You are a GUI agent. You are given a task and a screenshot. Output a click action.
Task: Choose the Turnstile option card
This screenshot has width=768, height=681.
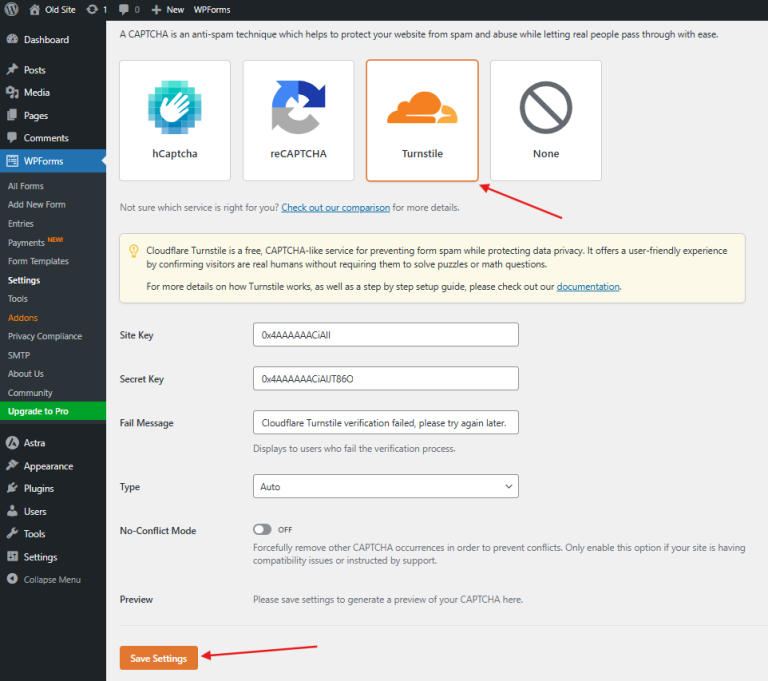[x=422, y=121]
